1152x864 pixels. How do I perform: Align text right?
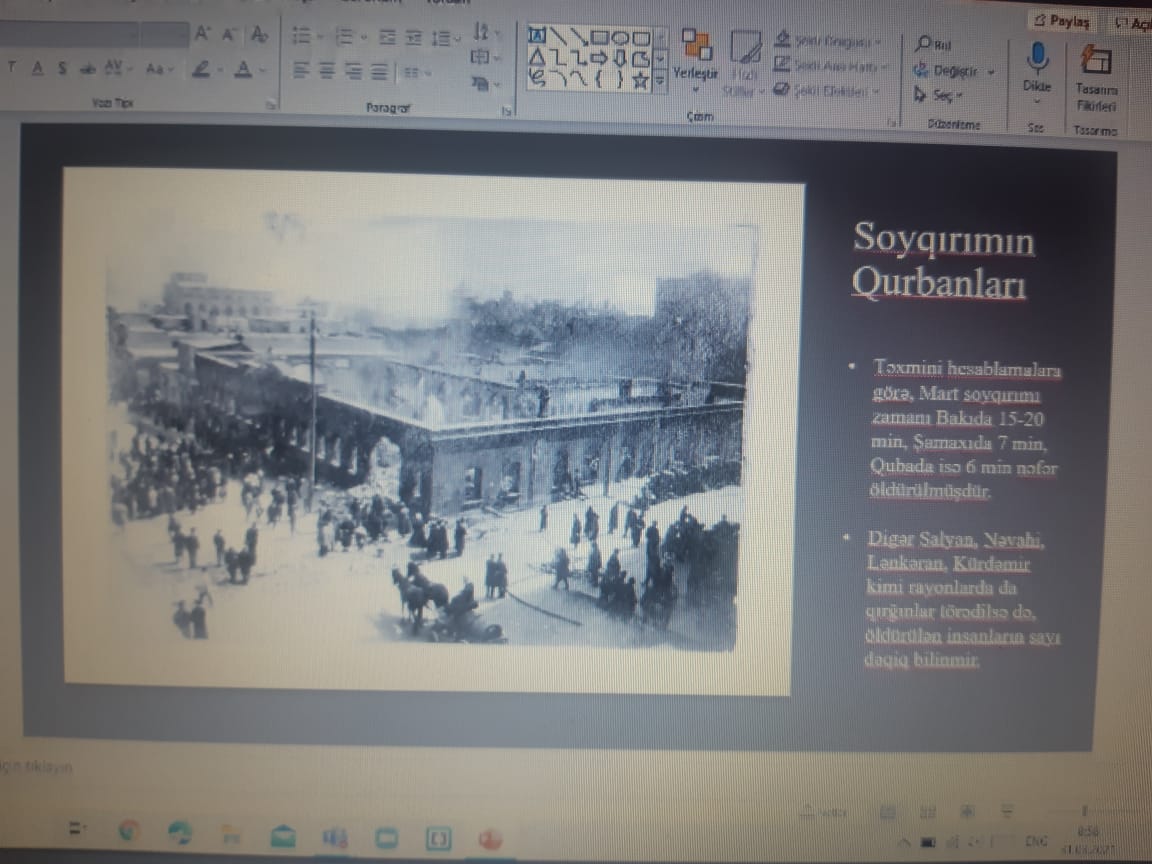click(x=353, y=71)
